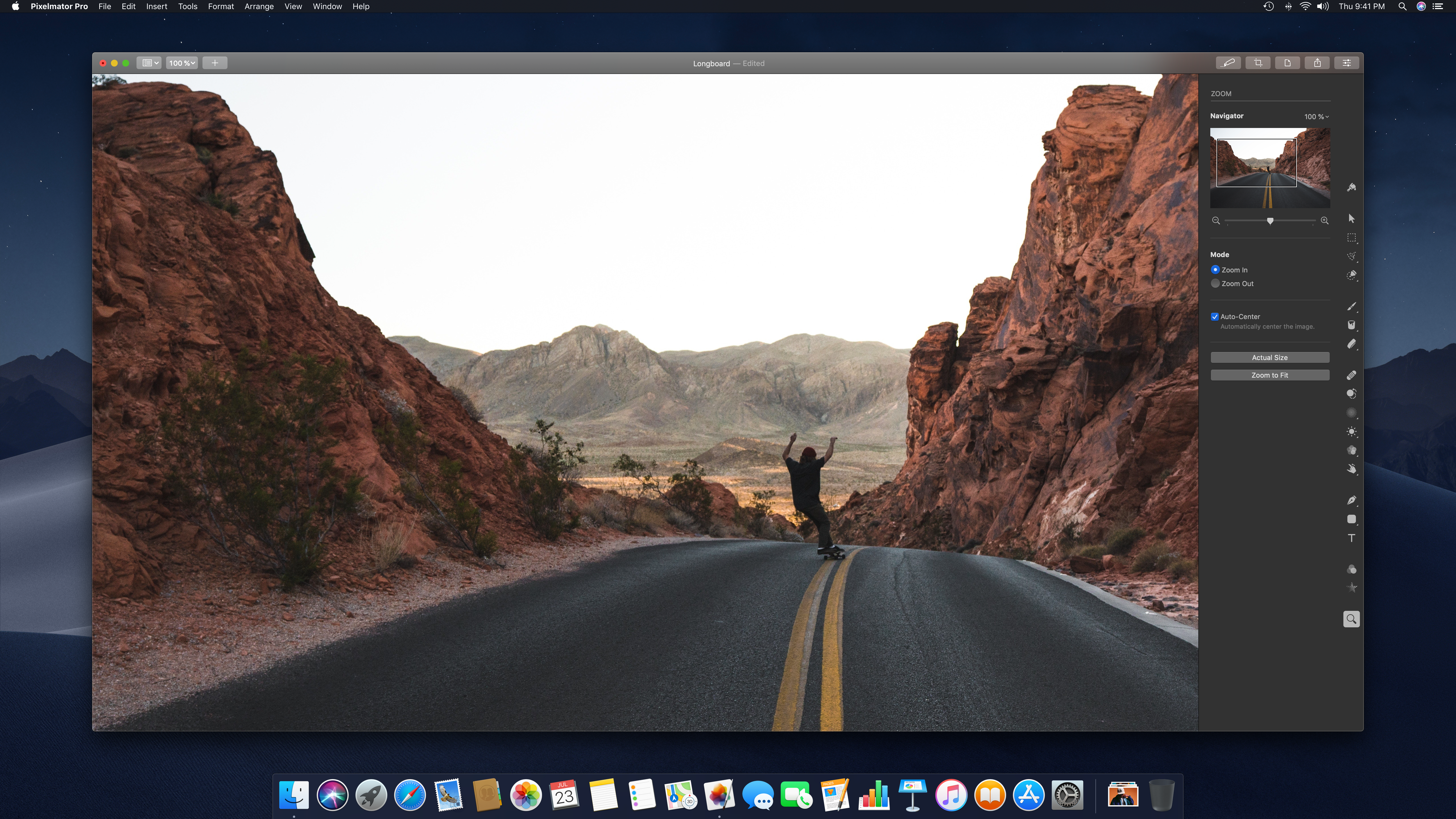Select the Repair bandage tool
1456x819 pixels.
coord(1351,375)
